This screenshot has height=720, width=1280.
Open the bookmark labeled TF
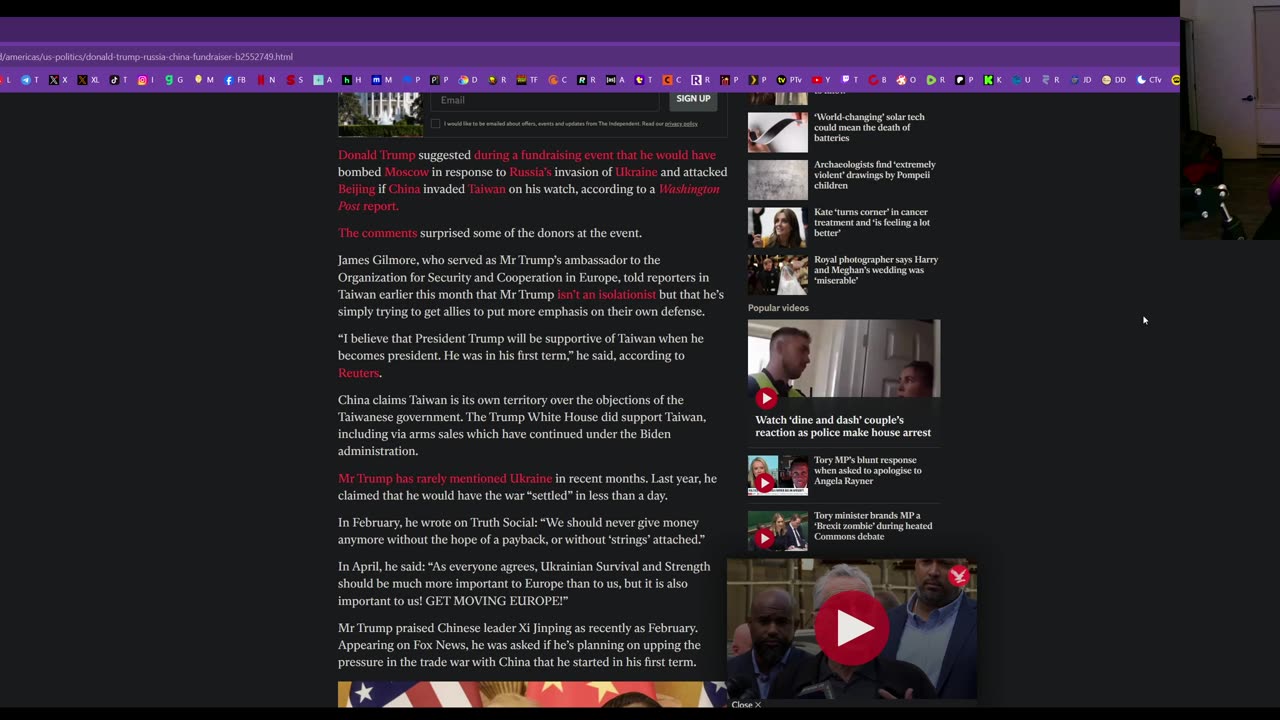527,80
